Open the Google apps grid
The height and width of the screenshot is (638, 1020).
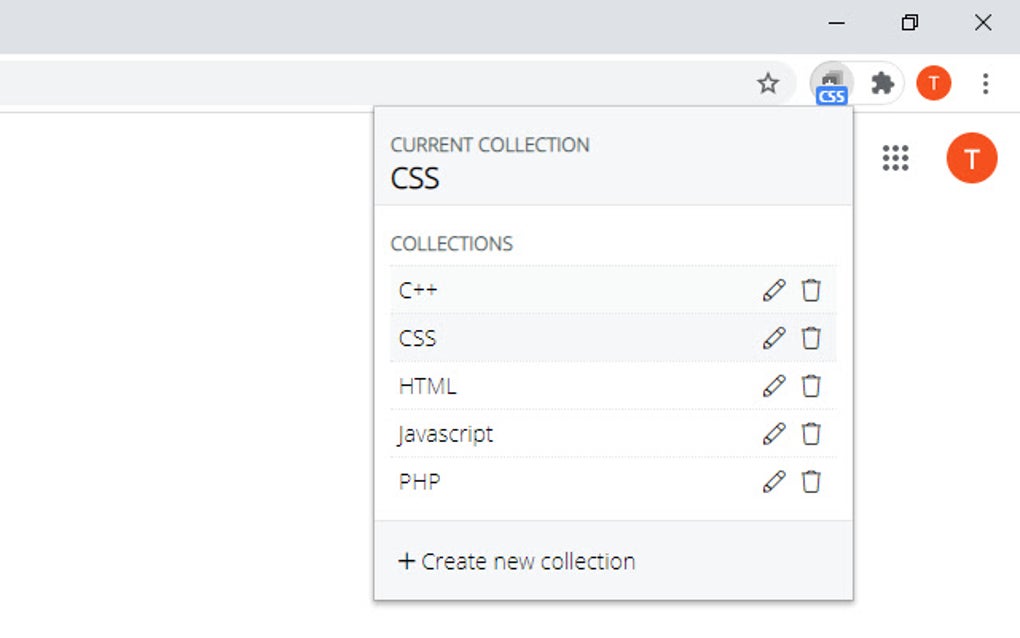(x=896, y=158)
